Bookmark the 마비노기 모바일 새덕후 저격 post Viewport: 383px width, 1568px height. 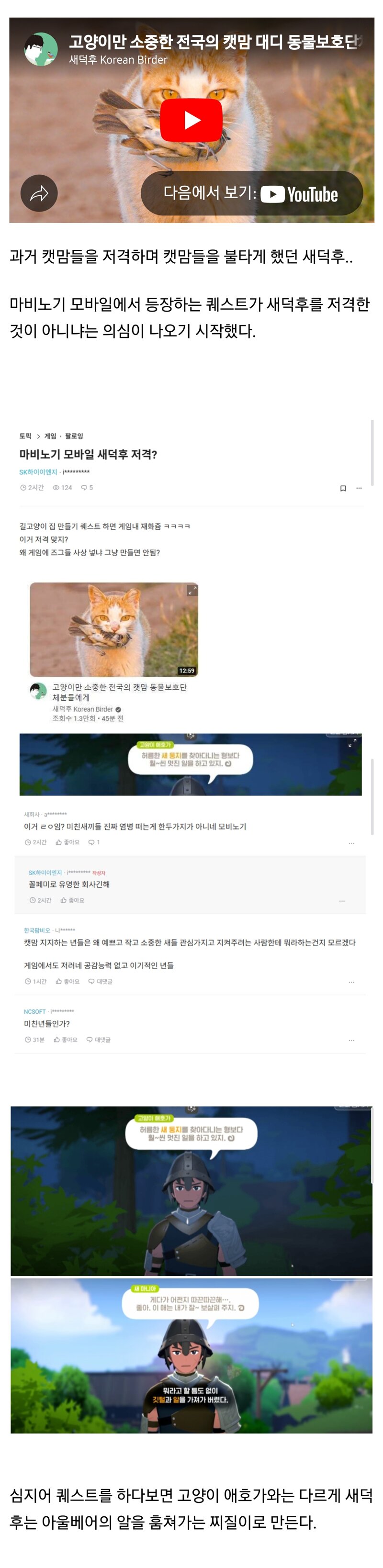point(343,488)
